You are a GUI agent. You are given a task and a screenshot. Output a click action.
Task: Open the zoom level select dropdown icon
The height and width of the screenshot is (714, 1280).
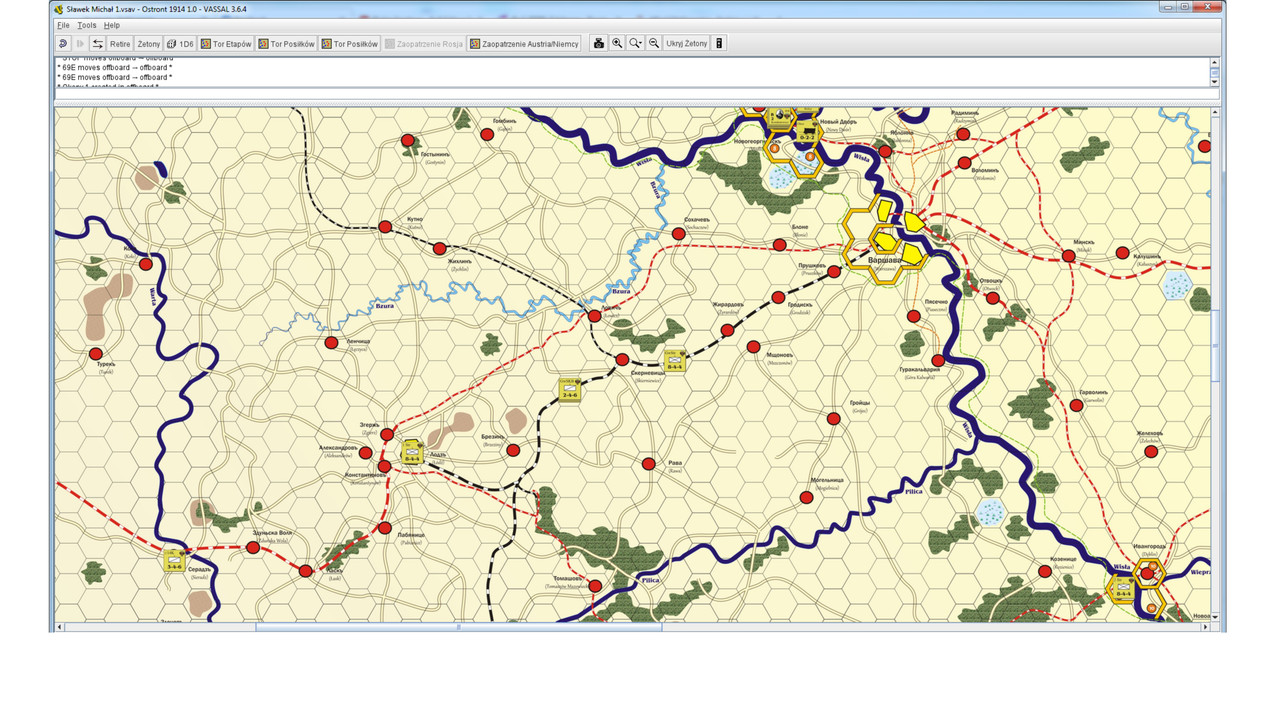click(635, 44)
